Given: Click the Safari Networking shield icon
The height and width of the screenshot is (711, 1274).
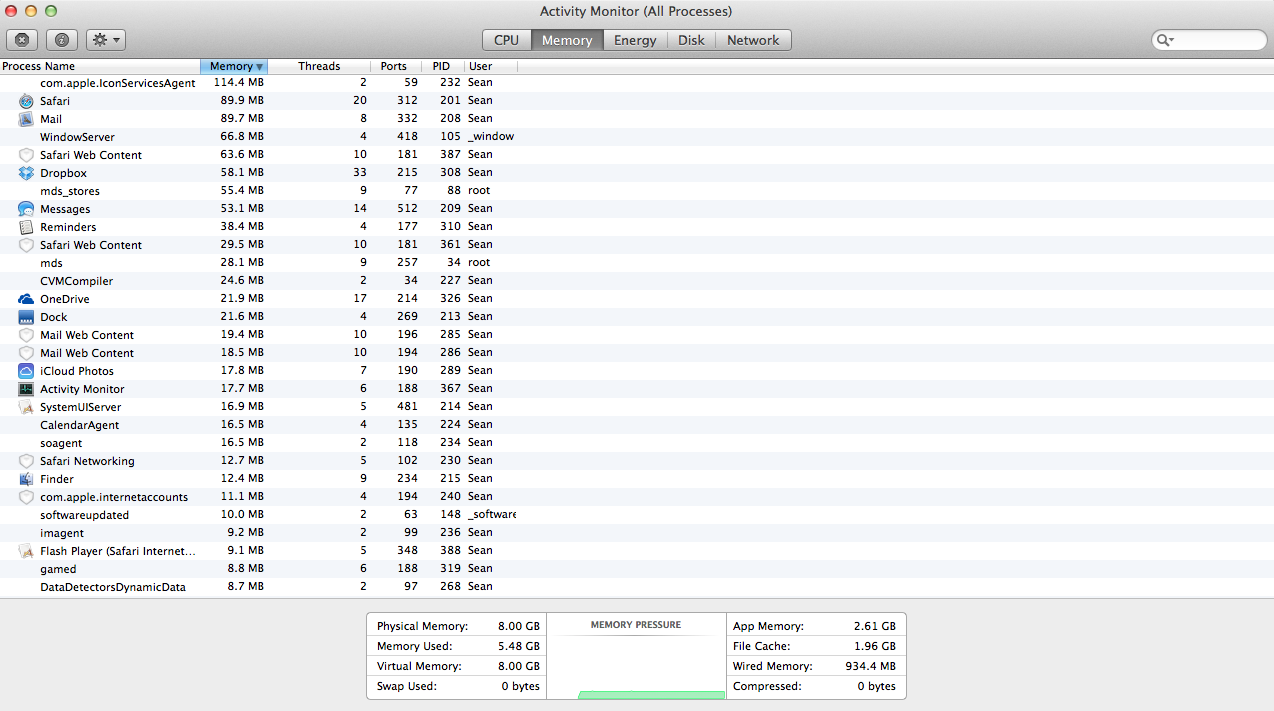Looking at the screenshot, I should tap(26, 461).
